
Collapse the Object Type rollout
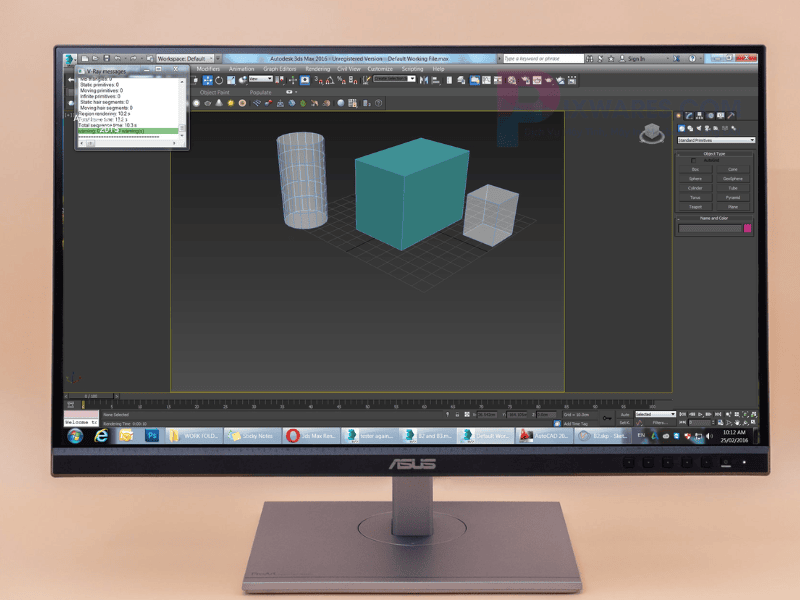point(715,153)
